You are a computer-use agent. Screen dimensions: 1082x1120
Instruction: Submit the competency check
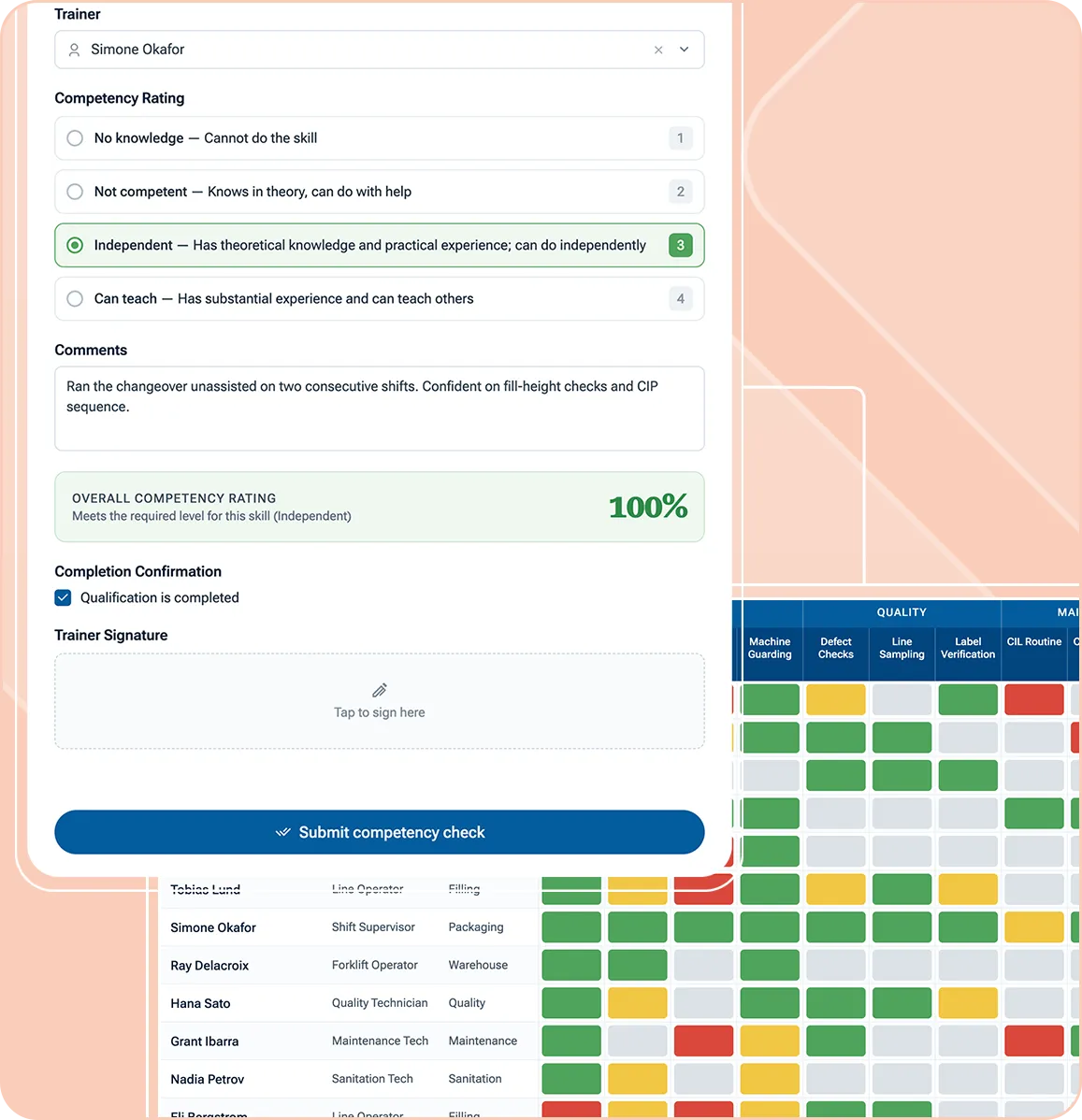pos(380,832)
